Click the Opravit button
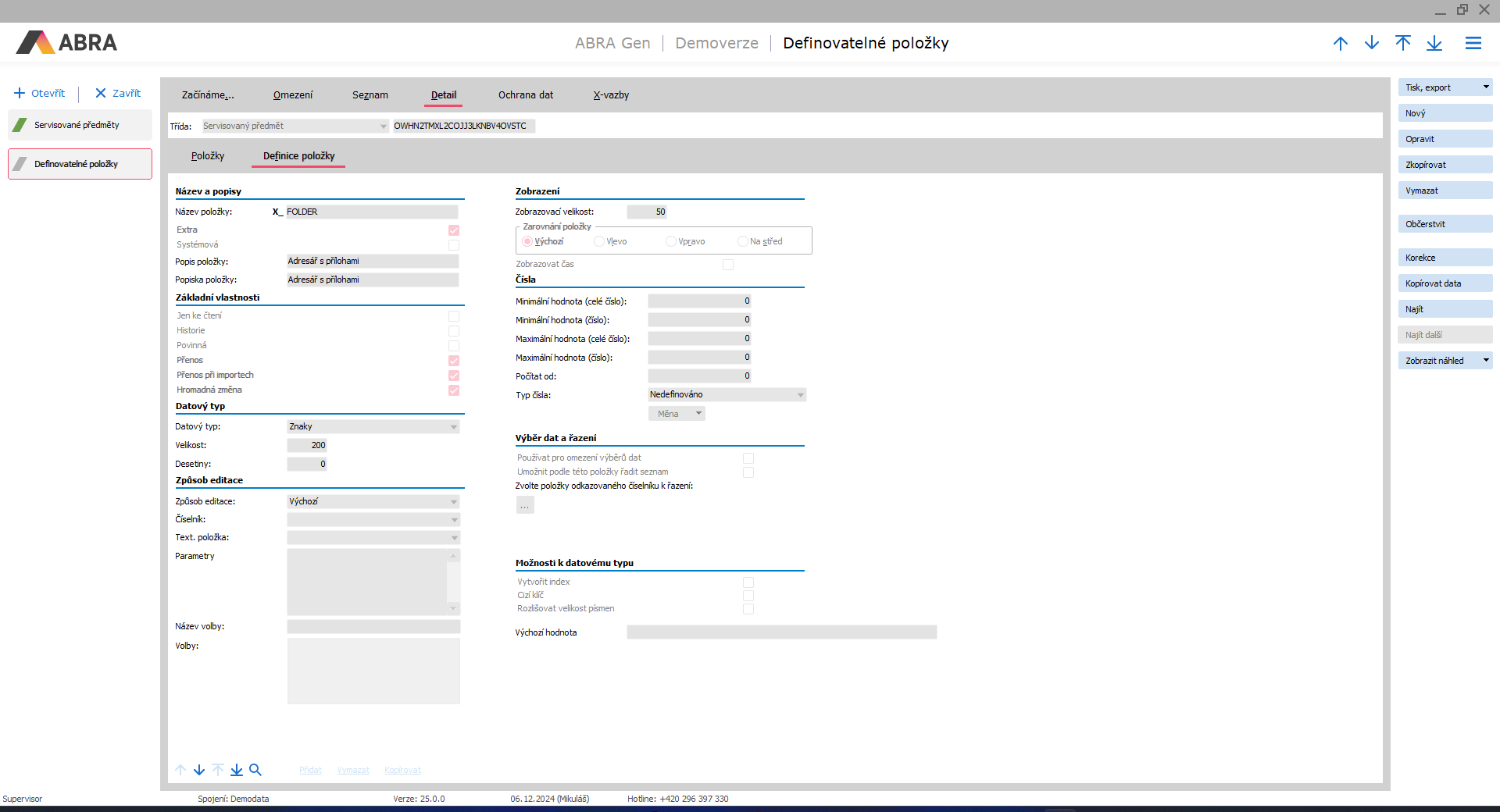The image size is (1500, 812). [x=1445, y=139]
